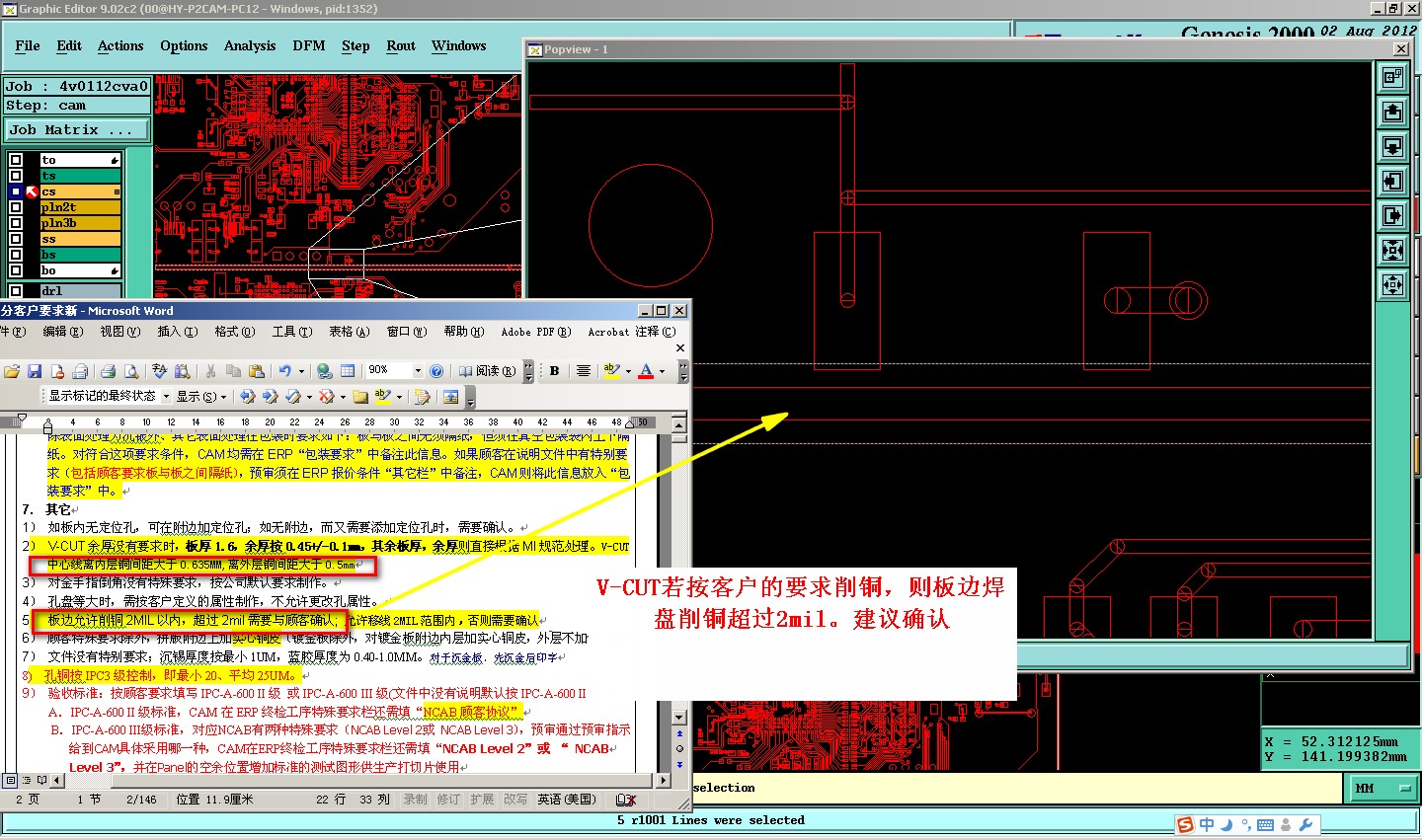Screen dimensions: 1422x840
Task: Open the 显示标记的最终状态 dropdown
Action: [166, 397]
